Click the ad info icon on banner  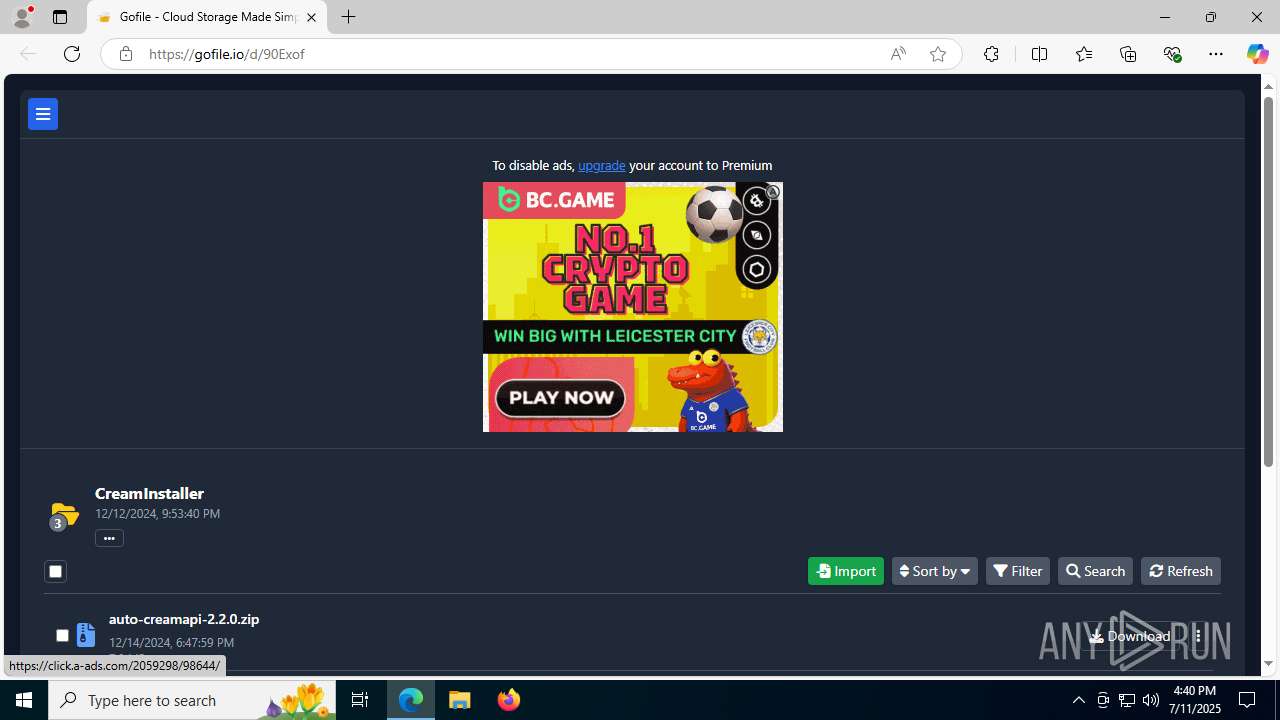tap(773, 191)
